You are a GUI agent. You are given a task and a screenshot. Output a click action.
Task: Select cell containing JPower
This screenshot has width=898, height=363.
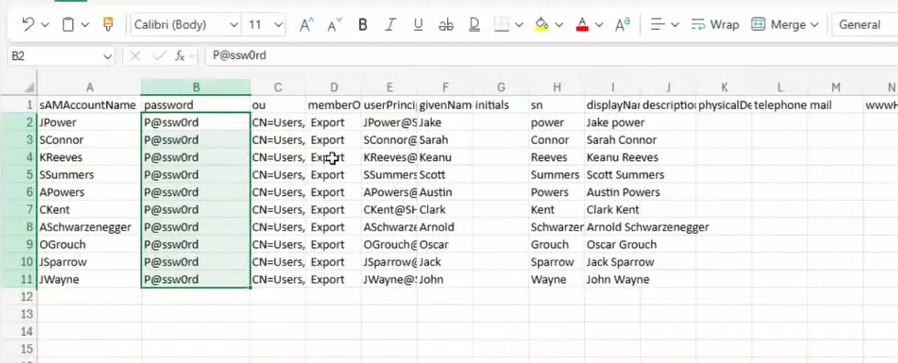click(x=89, y=123)
